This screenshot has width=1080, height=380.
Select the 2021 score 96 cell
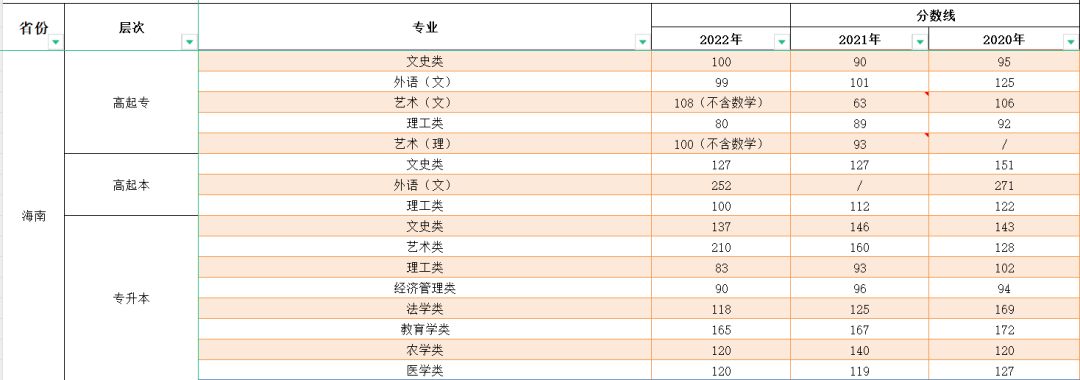pyautogui.click(x=860, y=288)
